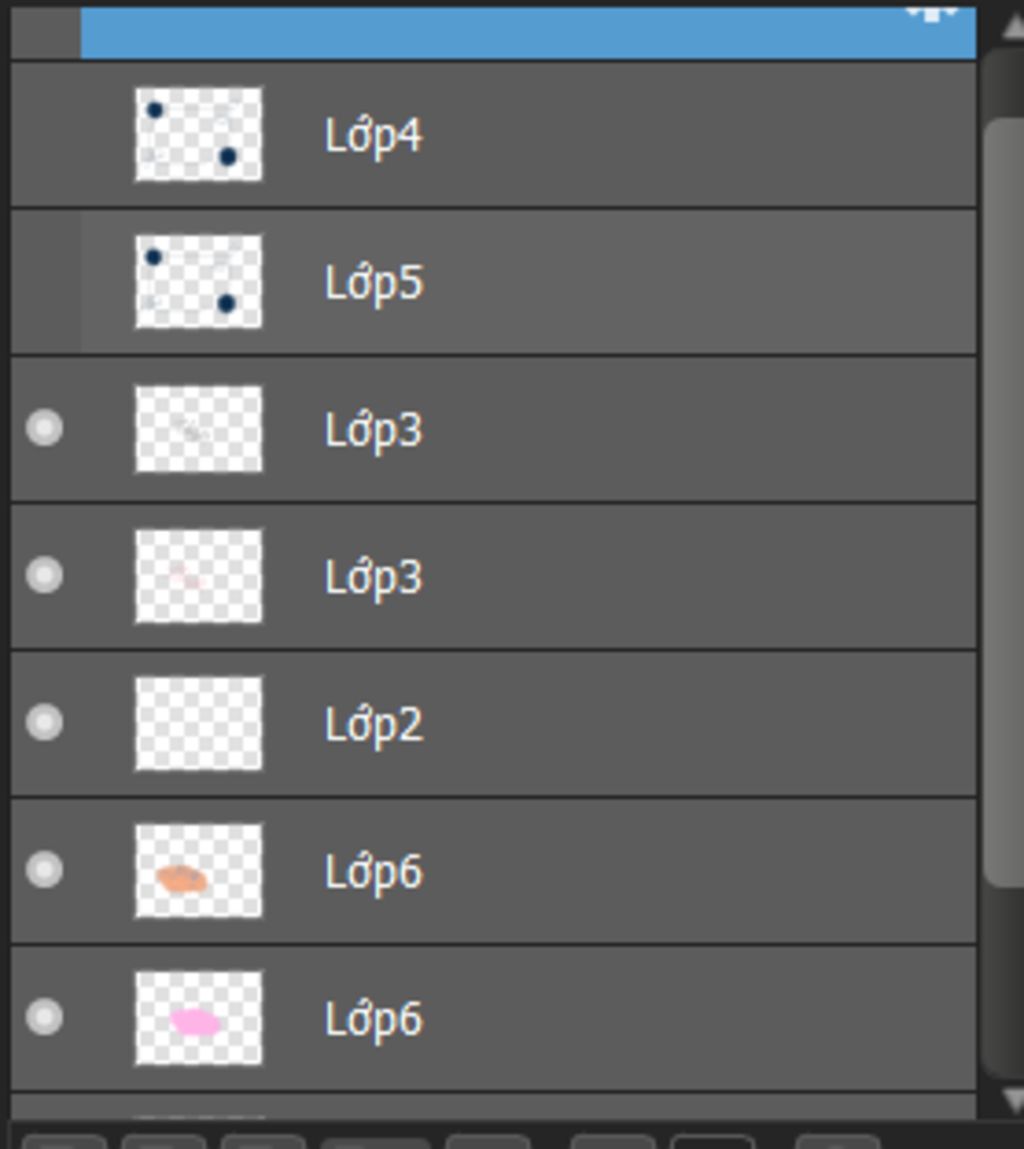Toggle visibility dot of Lớp2 layer
The image size is (1024, 1149).
(44, 723)
